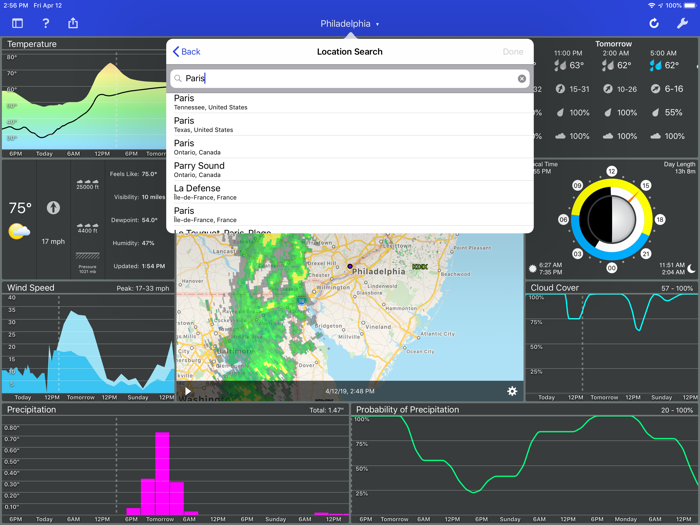Open the sidebar panel icon
This screenshot has height=525, width=700.
pyautogui.click(x=17, y=23)
